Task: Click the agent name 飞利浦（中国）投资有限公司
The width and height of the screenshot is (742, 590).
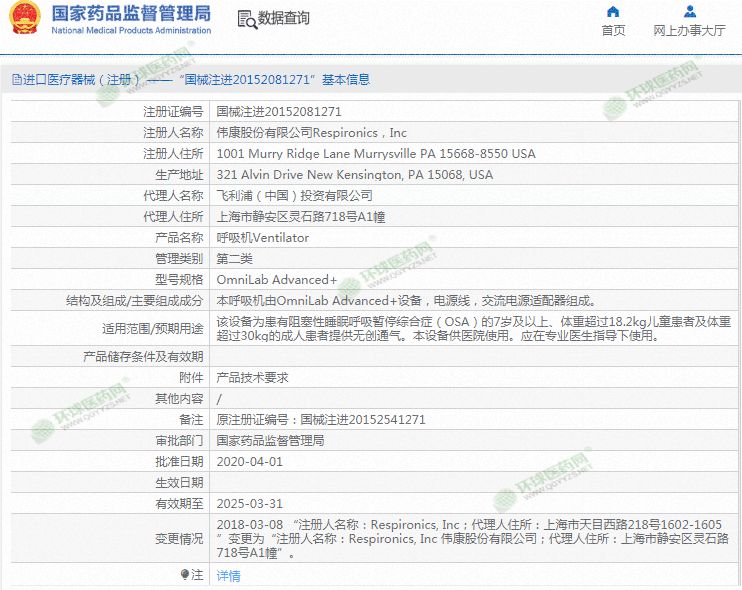Action: tap(294, 196)
